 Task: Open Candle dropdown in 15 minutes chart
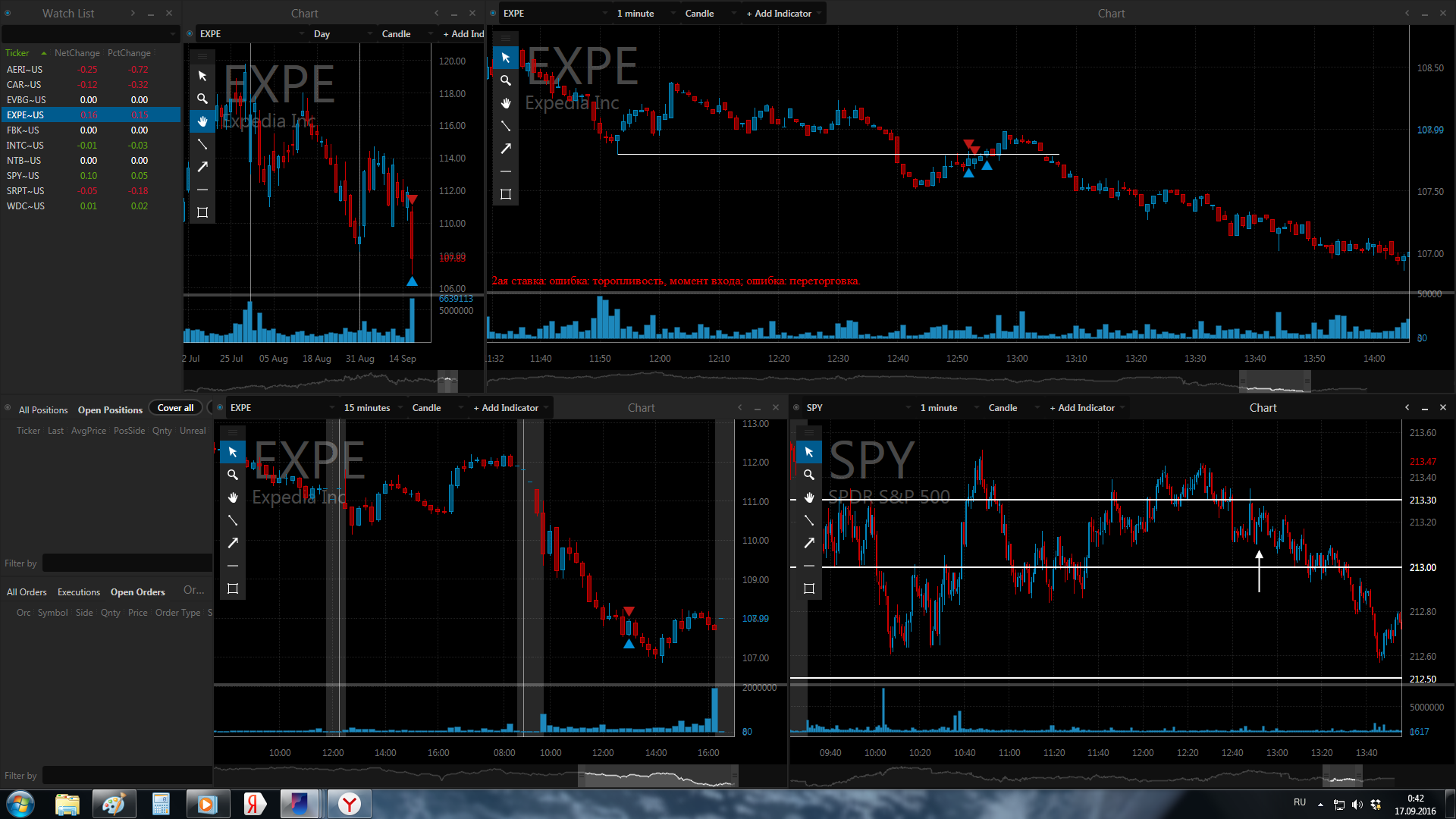[x=438, y=407]
